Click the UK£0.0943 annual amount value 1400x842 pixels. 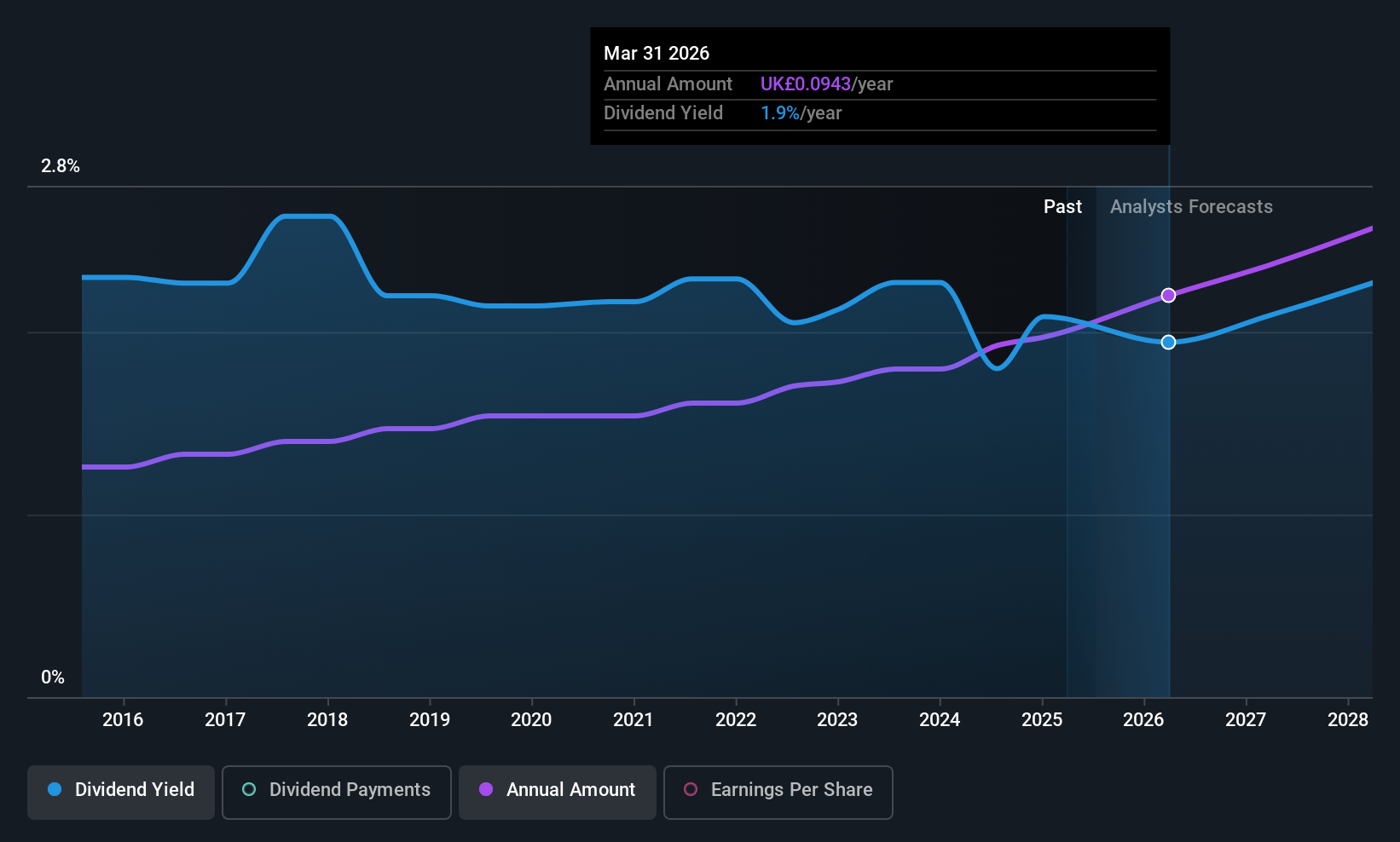click(806, 84)
